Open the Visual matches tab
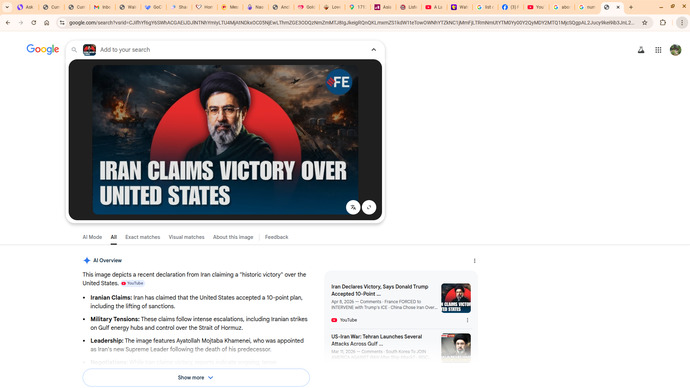 [187, 237]
